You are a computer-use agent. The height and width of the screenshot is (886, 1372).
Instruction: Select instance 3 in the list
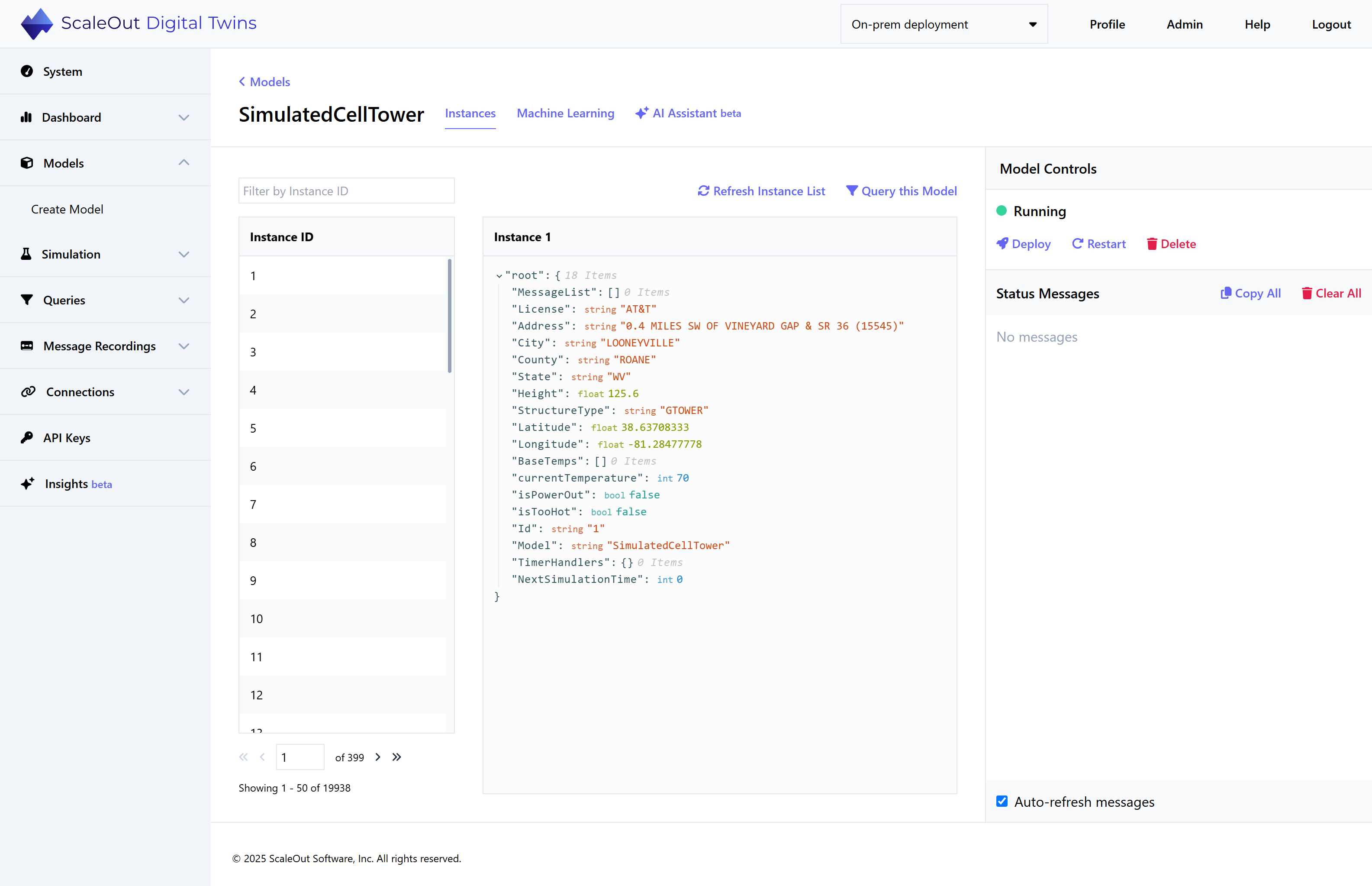(342, 352)
